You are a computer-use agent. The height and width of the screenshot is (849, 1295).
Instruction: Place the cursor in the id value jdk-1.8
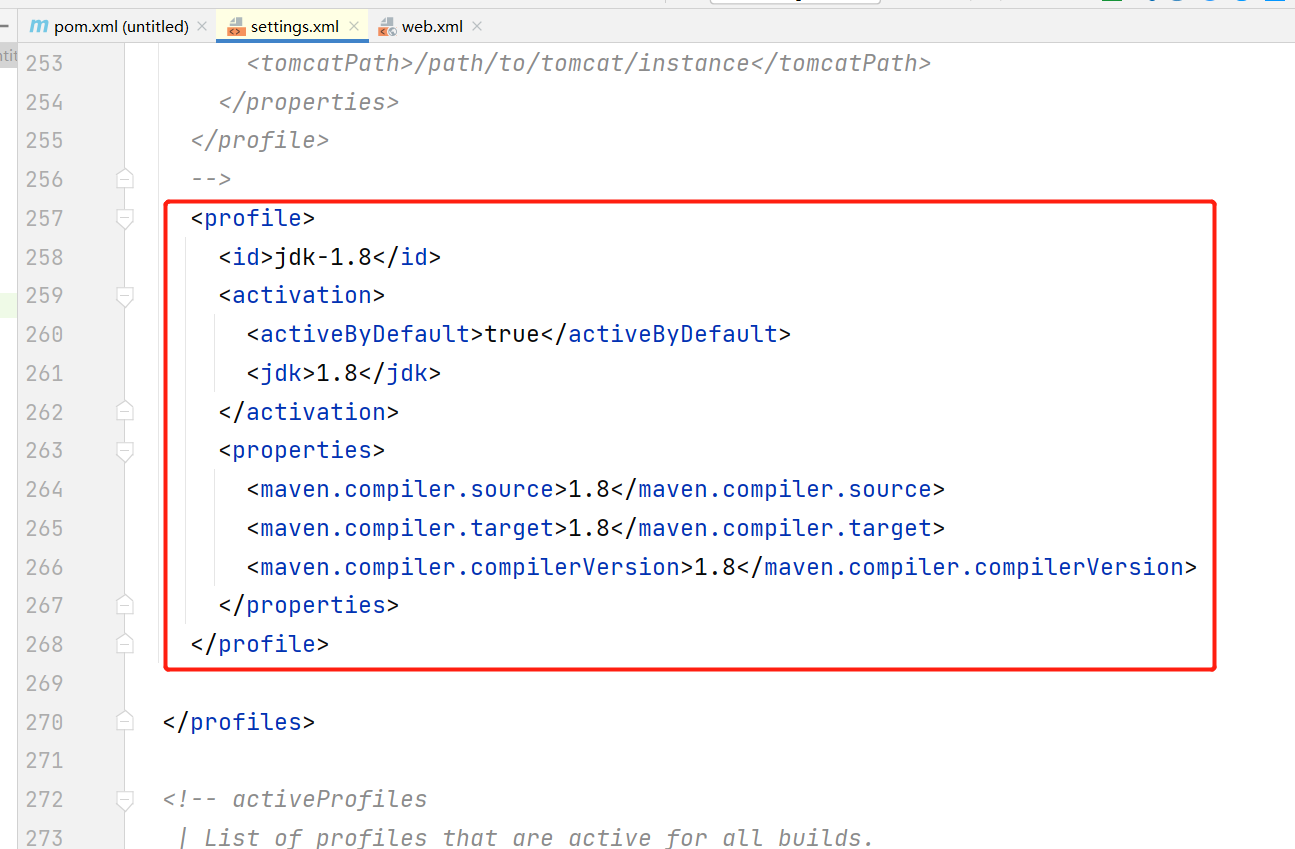click(x=323, y=257)
